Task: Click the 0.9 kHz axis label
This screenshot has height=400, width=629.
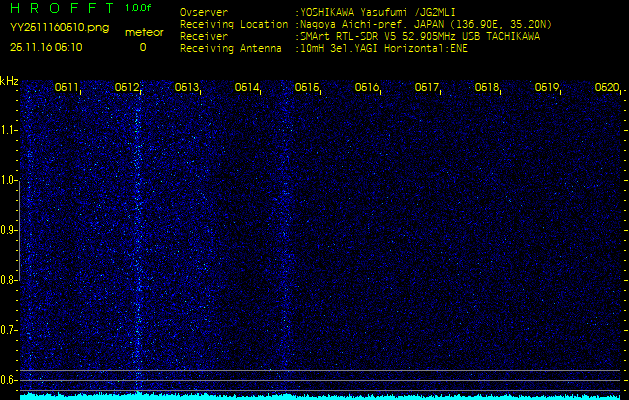Action: pos(8,230)
